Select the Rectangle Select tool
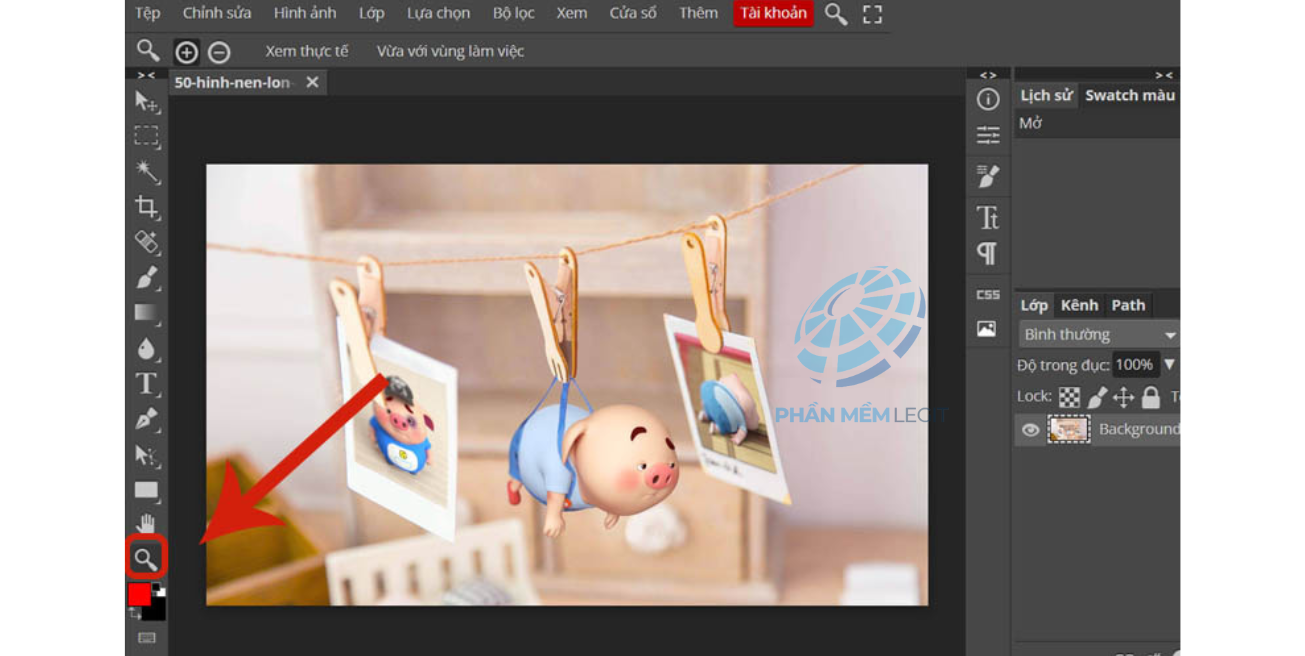Viewport: 1305px width, 656px height. (x=146, y=137)
